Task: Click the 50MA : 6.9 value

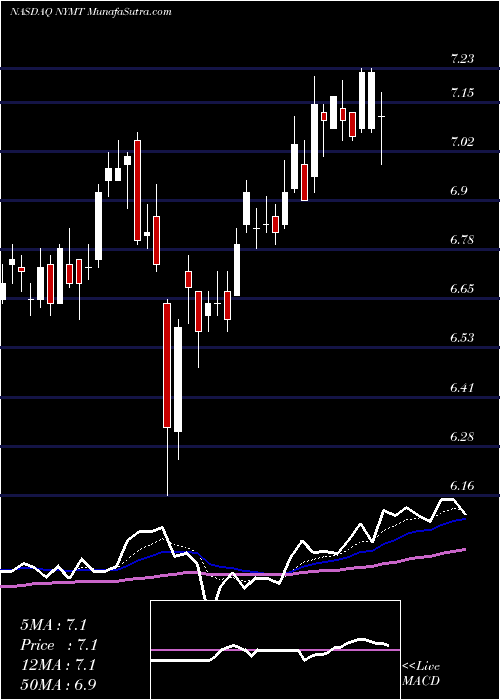Action: [58, 684]
